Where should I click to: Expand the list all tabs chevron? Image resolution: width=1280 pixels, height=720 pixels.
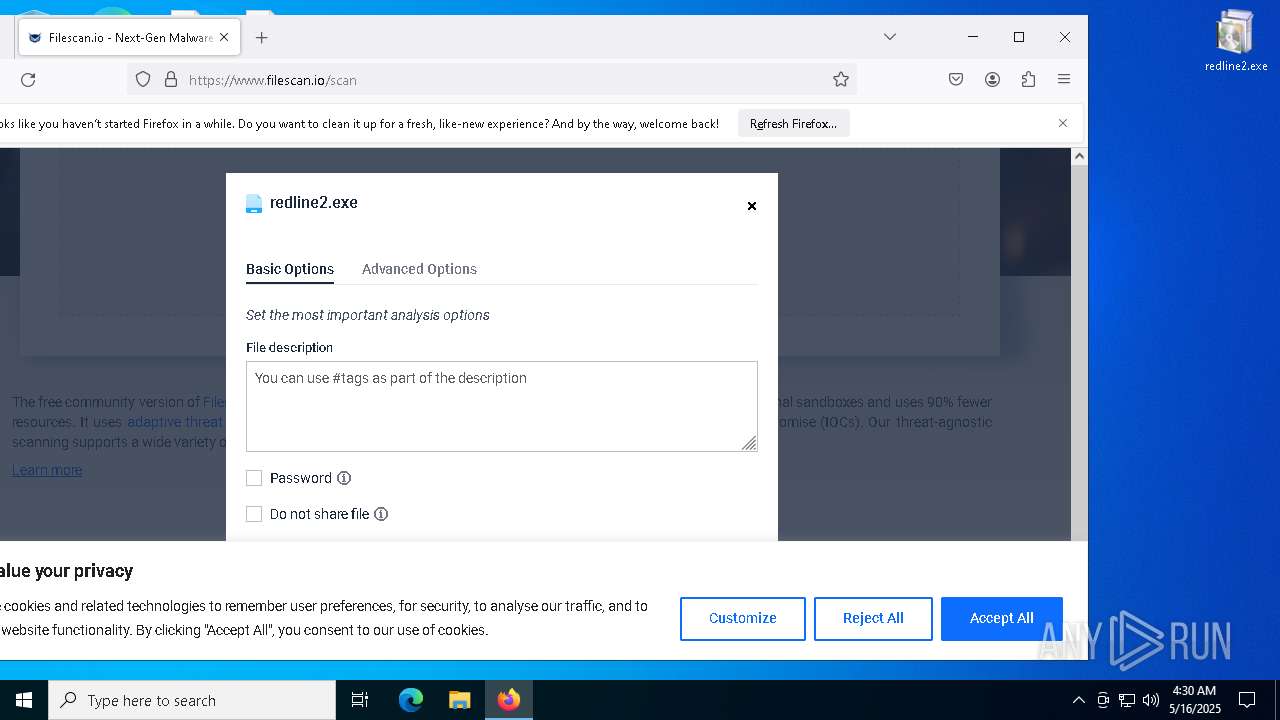(x=889, y=37)
